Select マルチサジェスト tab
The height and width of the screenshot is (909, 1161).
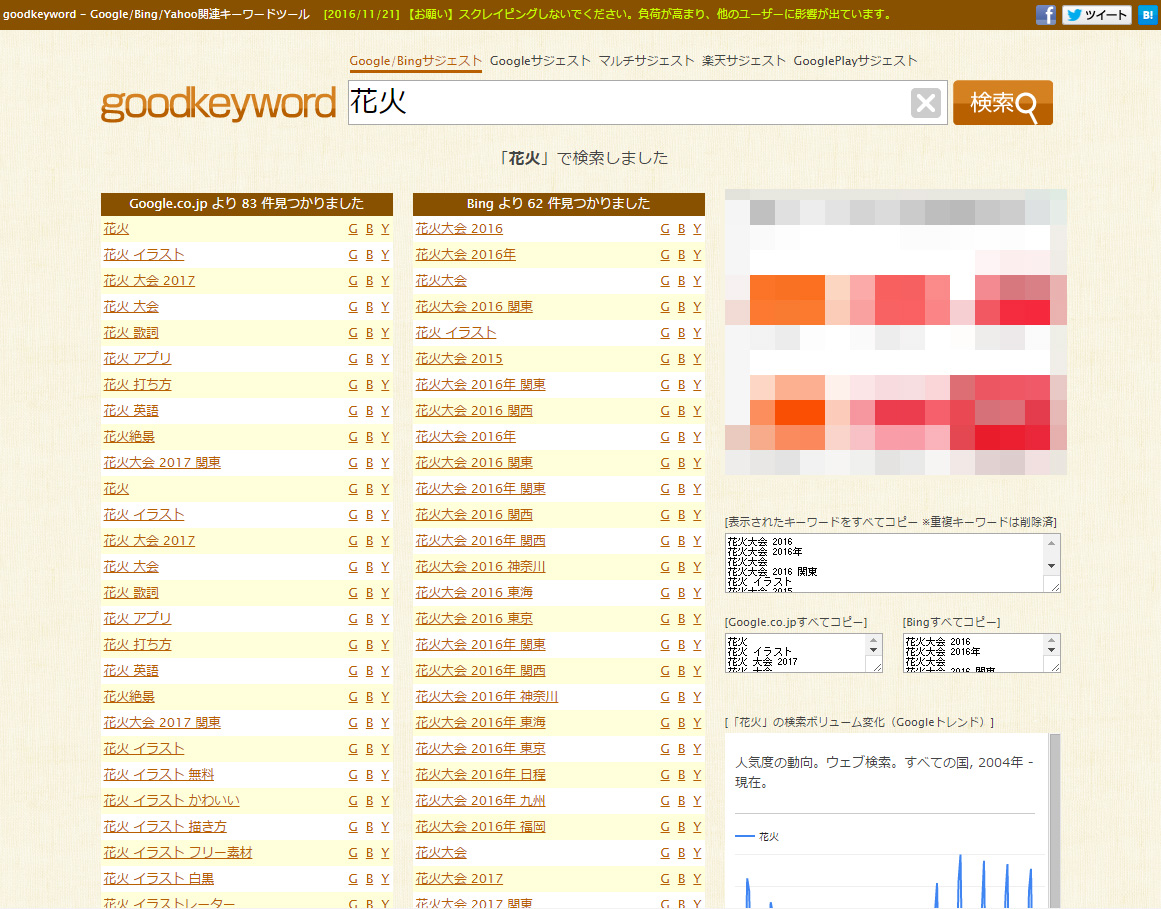[646, 61]
